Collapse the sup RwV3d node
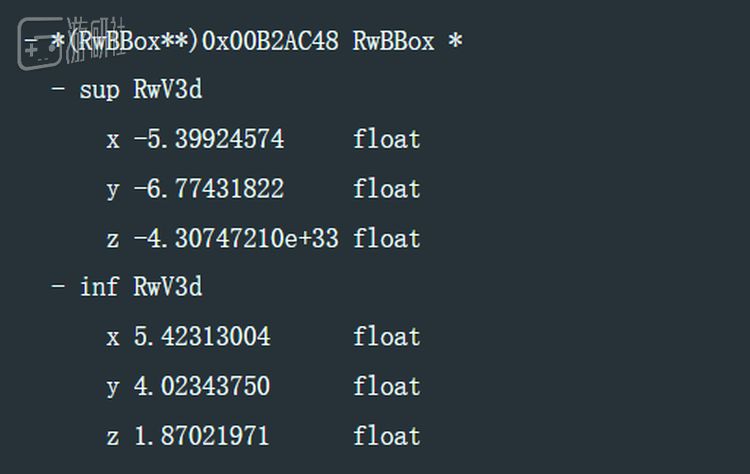This screenshot has width=750, height=474. click(58, 88)
